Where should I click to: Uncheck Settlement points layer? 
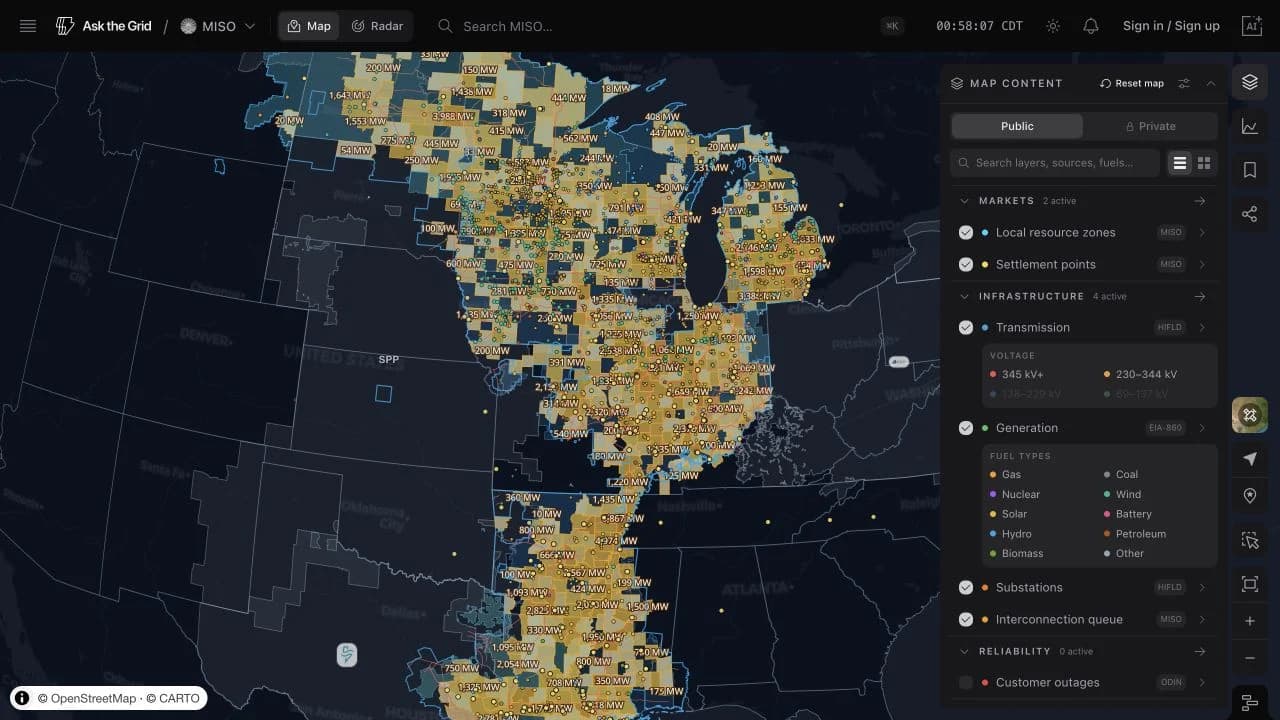966,264
